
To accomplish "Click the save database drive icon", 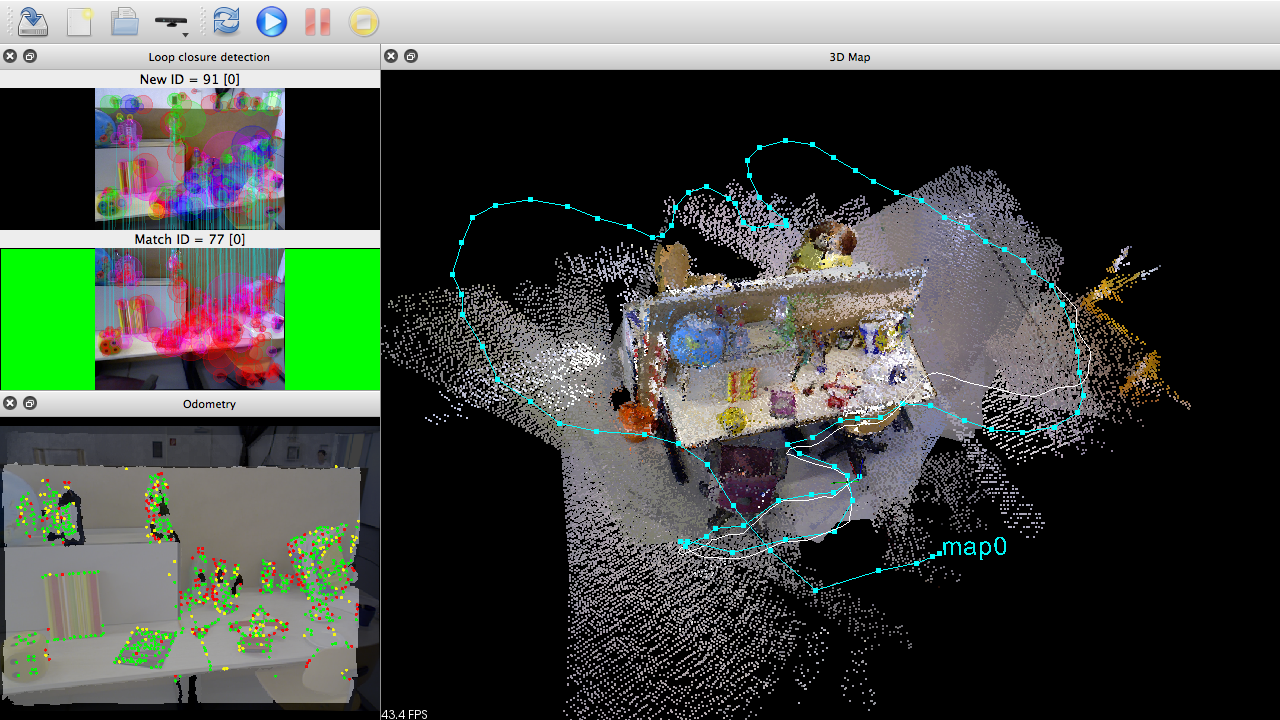I will pos(33,21).
